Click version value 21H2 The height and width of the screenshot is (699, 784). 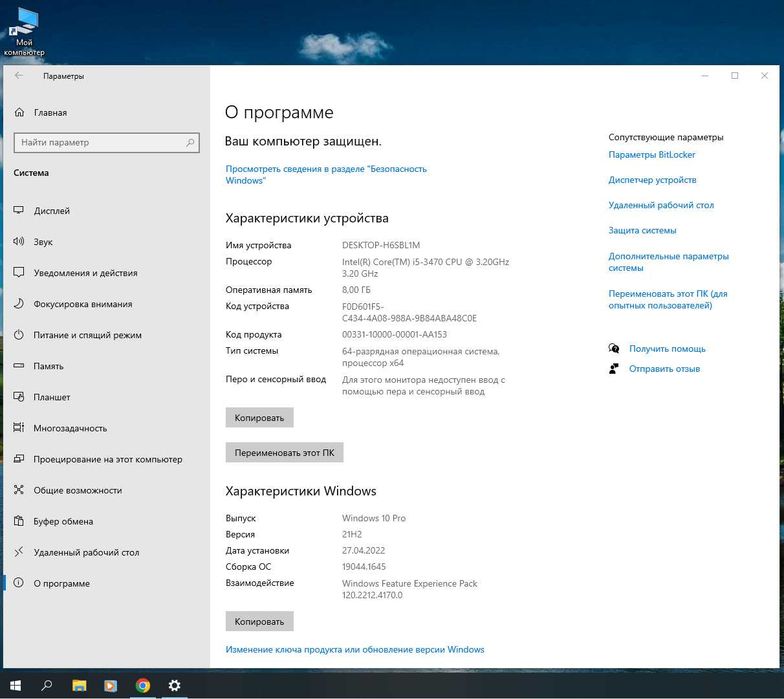[352, 534]
